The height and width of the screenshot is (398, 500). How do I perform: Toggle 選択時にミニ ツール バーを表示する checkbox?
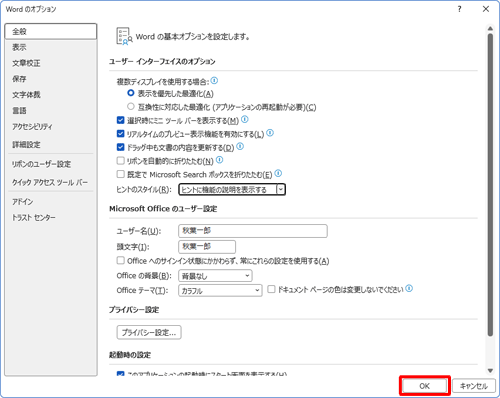121,120
